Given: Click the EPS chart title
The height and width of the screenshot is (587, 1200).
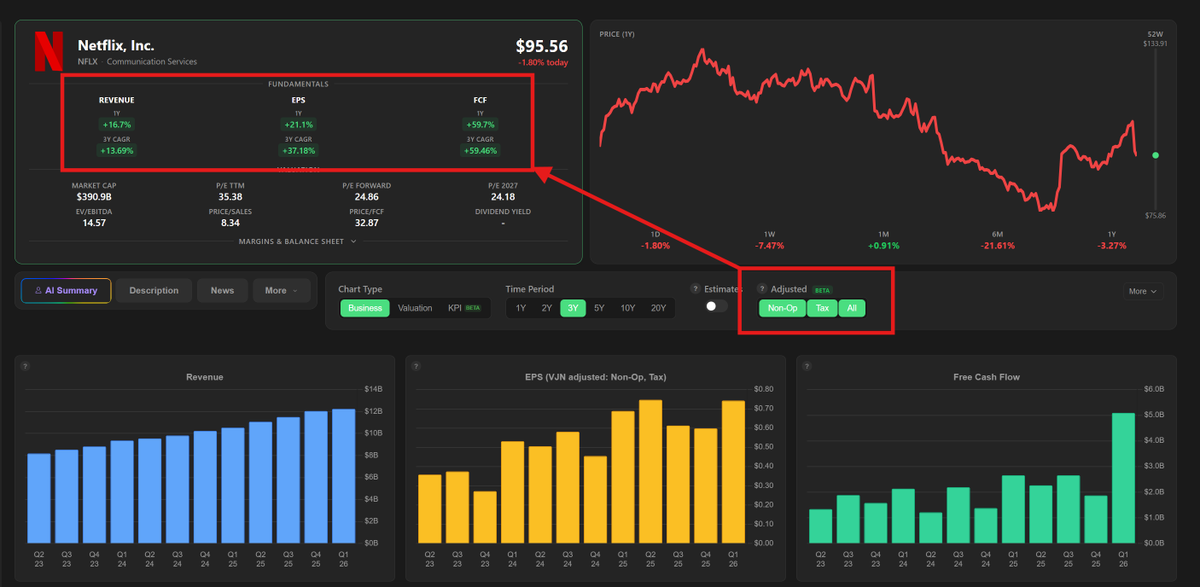Looking at the screenshot, I should (595, 377).
